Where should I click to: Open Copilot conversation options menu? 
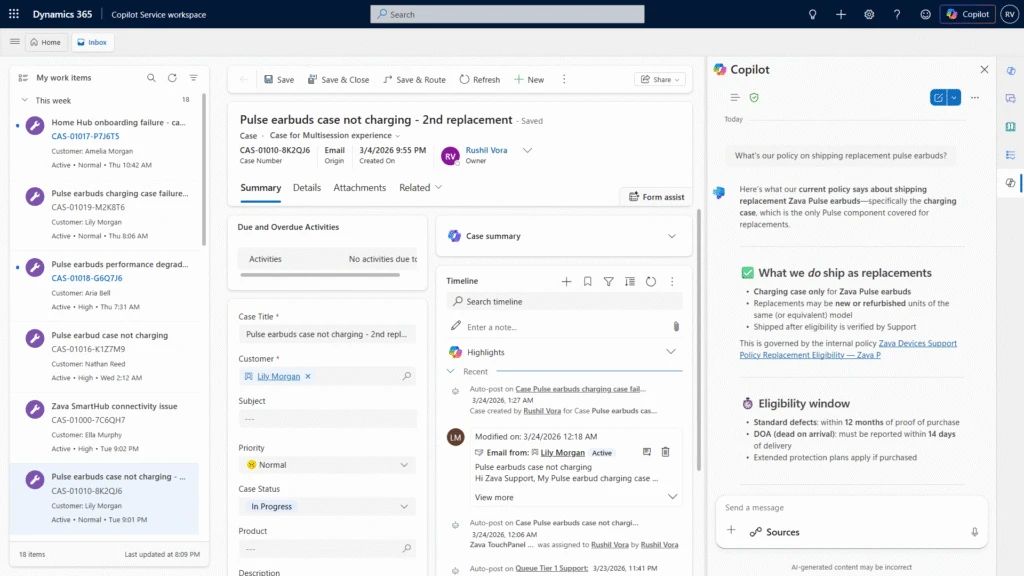click(x=975, y=97)
